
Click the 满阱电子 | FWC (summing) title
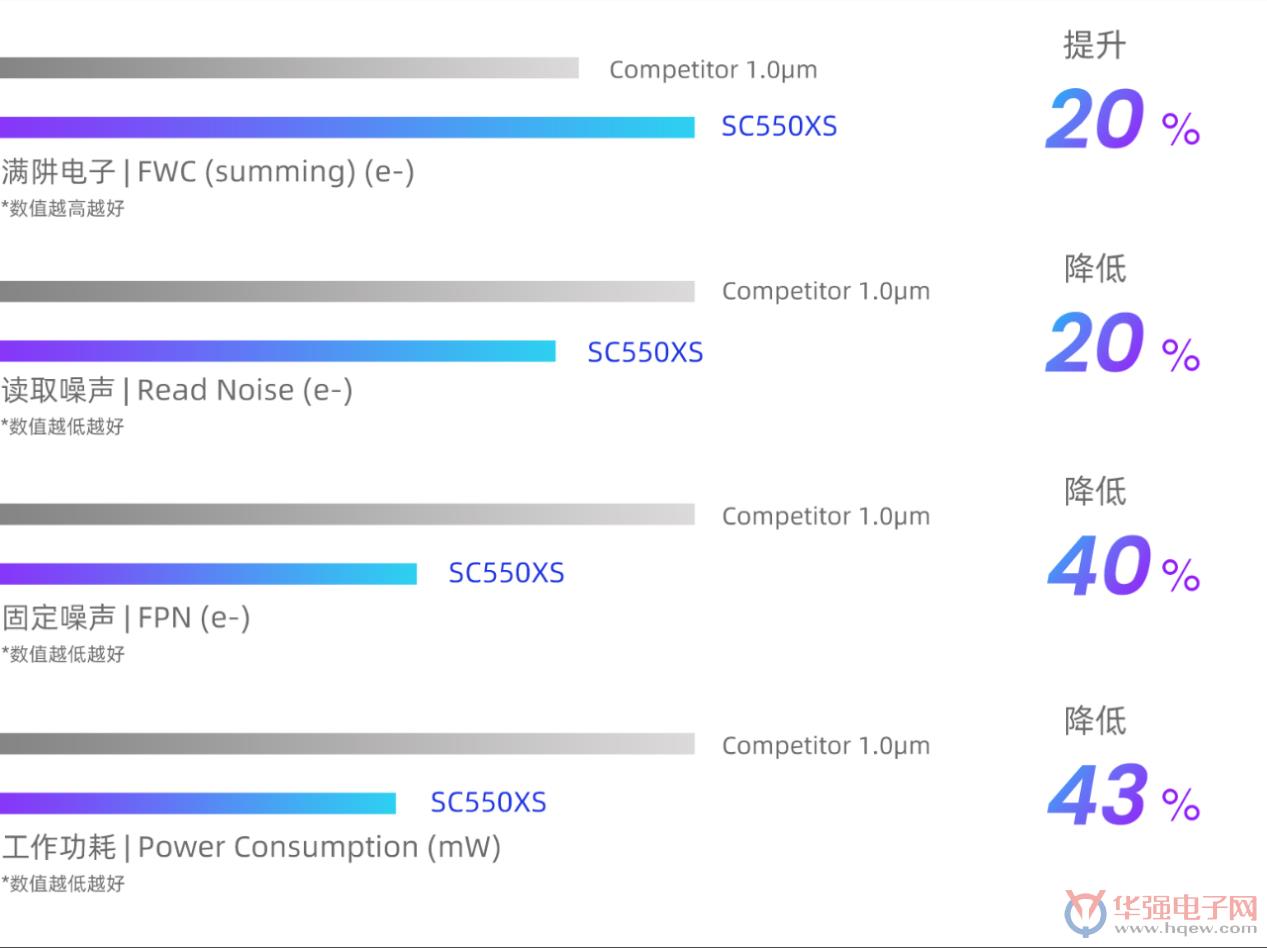click(x=208, y=172)
